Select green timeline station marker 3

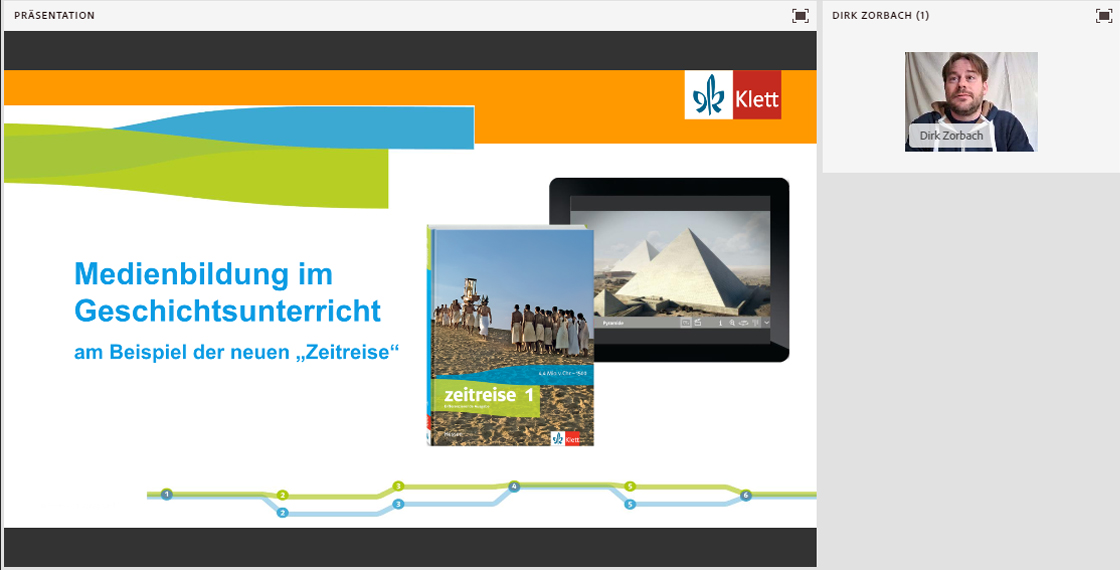[x=398, y=486]
